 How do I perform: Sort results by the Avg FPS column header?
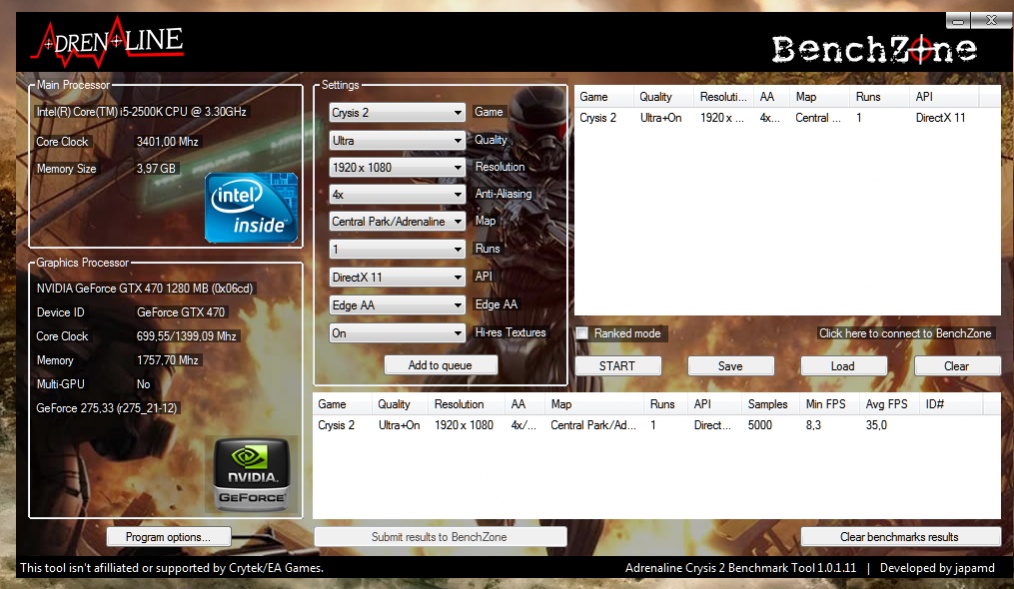pos(890,404)
